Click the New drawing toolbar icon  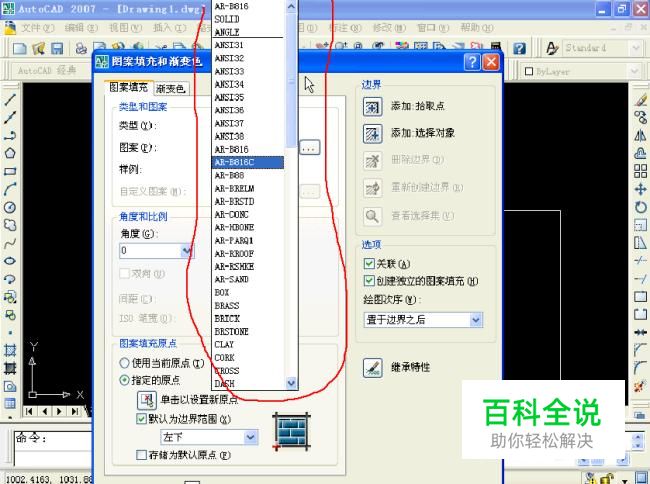19,48
